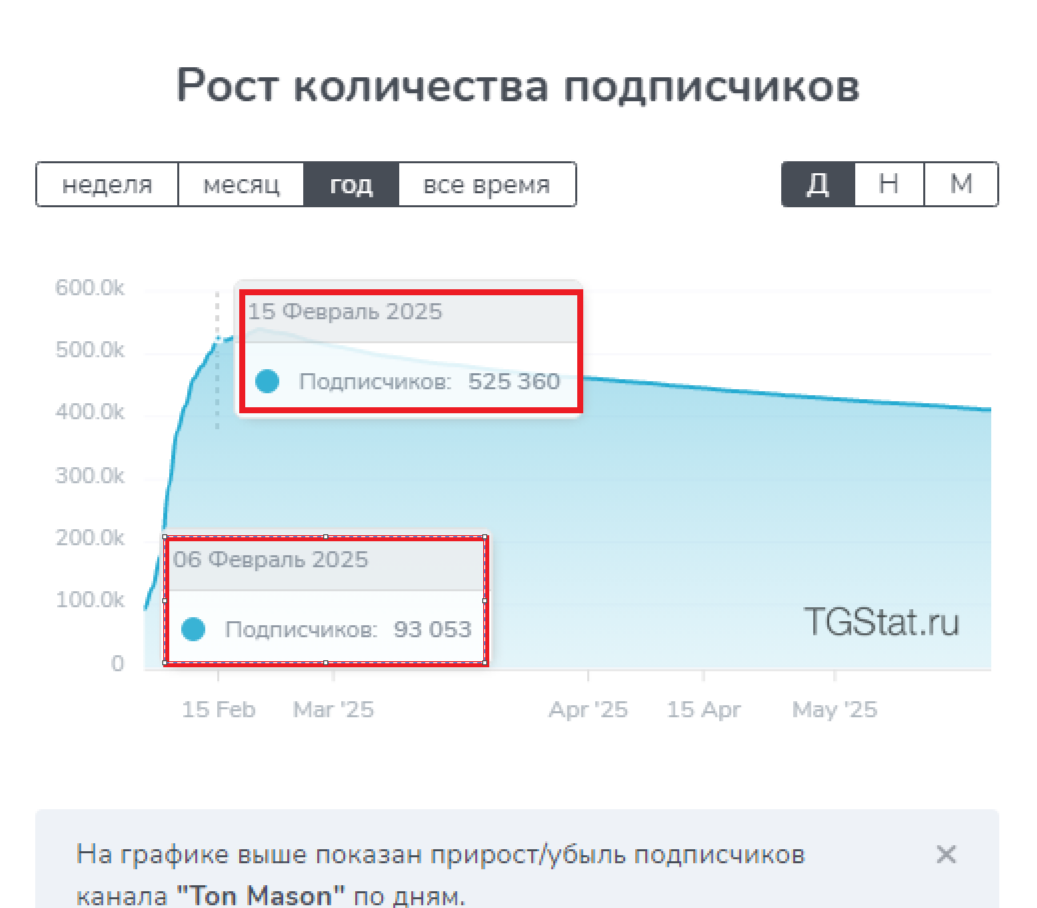
Task: Click the blue dot in 06 Февраль tooltip
Action: 193,629
